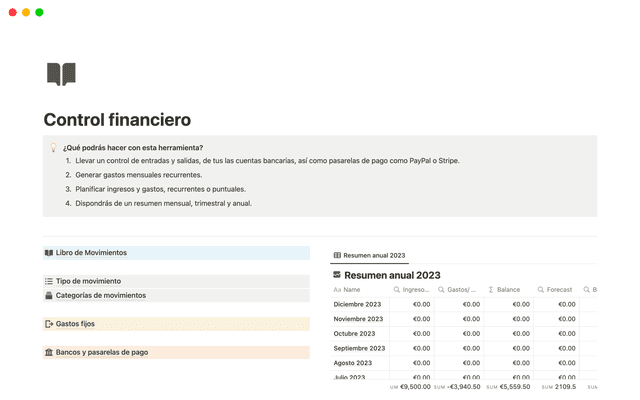The width and height of the screenshot is (640, 400).
Task: Click the Control financiero page title
Action: coord(117,120)
